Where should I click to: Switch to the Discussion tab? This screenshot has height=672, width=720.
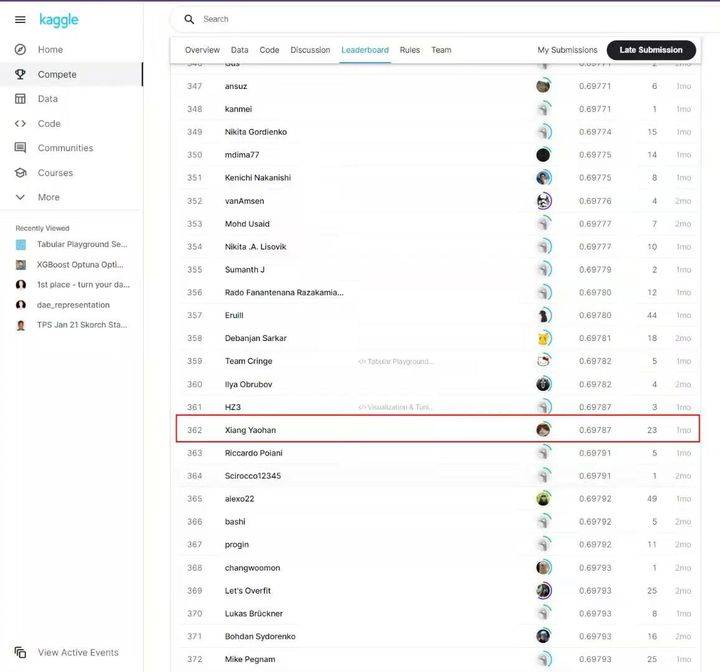tap(310, 50)
